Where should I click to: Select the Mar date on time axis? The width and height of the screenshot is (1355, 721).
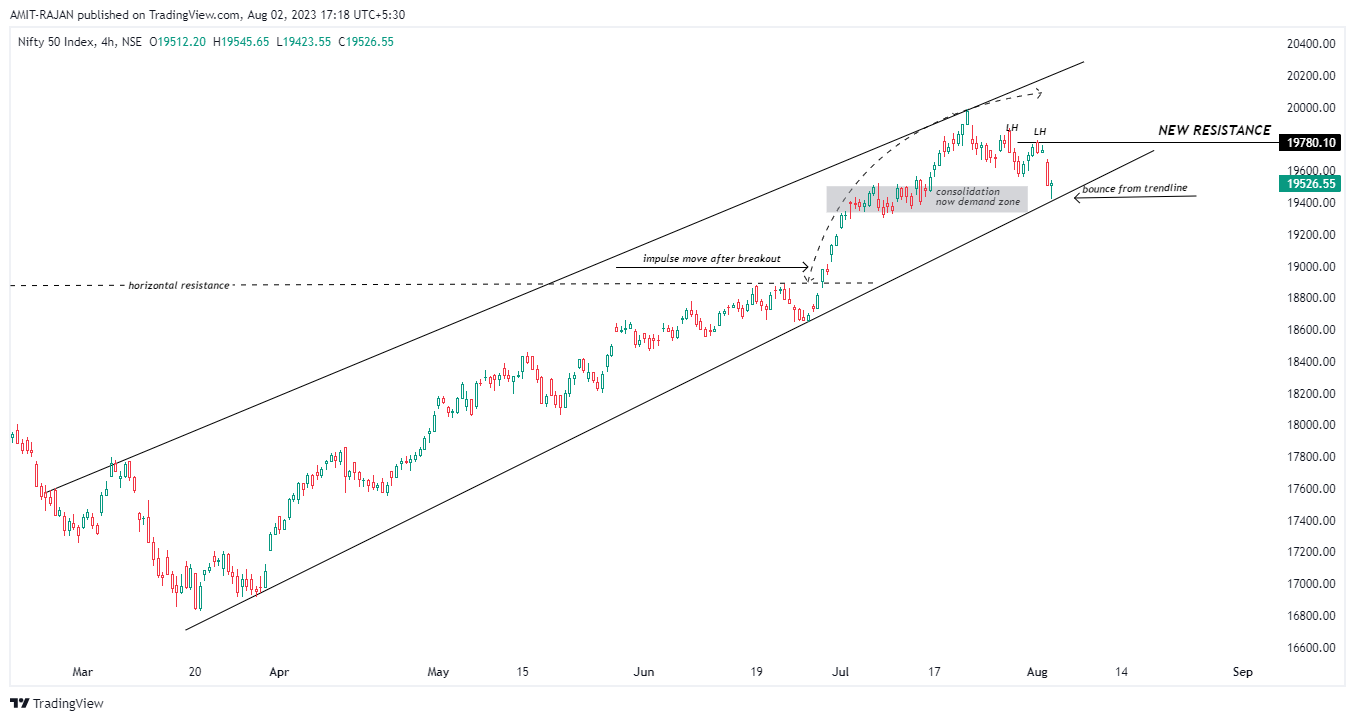pos(83,673)
